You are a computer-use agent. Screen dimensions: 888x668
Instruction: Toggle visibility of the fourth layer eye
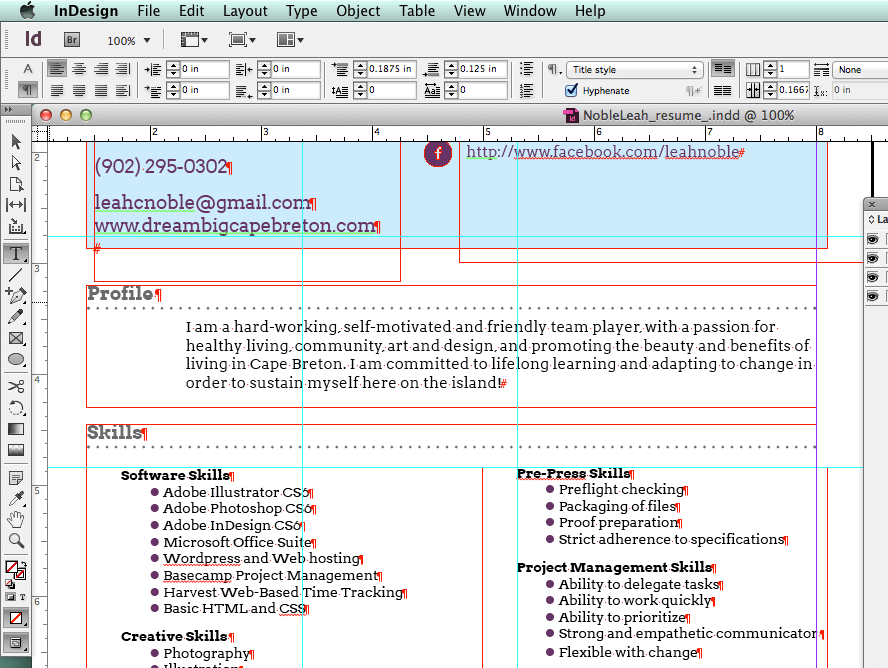point(873,296)
